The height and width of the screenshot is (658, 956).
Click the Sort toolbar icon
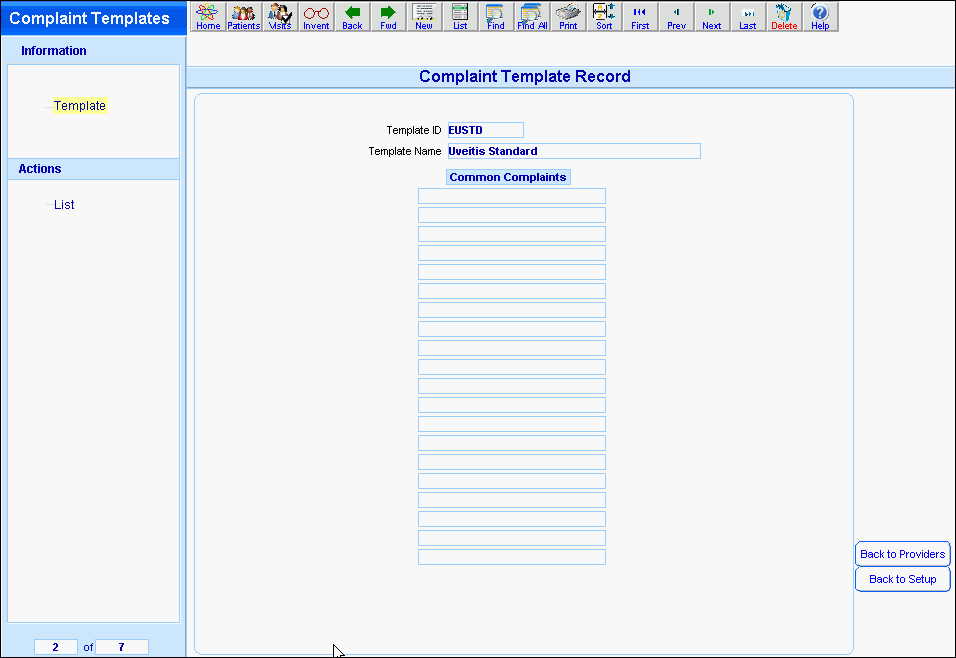[604, 16]
